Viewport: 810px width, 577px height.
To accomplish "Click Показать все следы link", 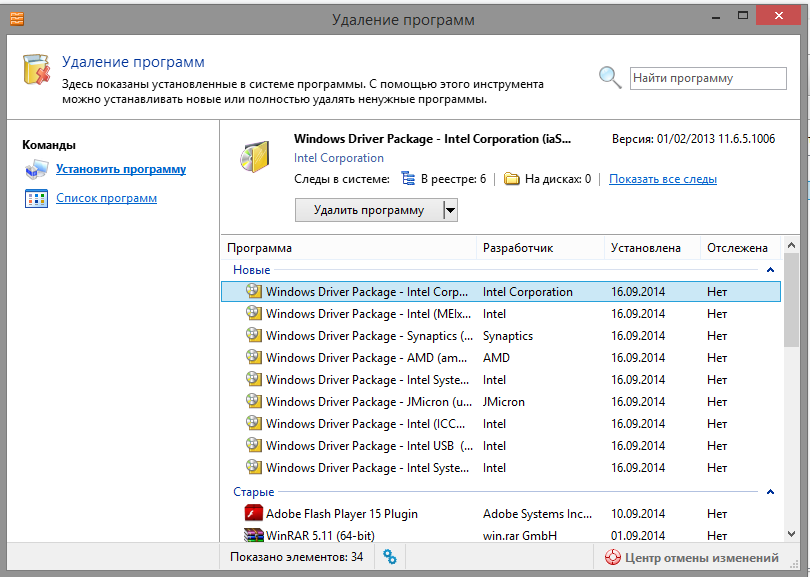I will (663, 179).
